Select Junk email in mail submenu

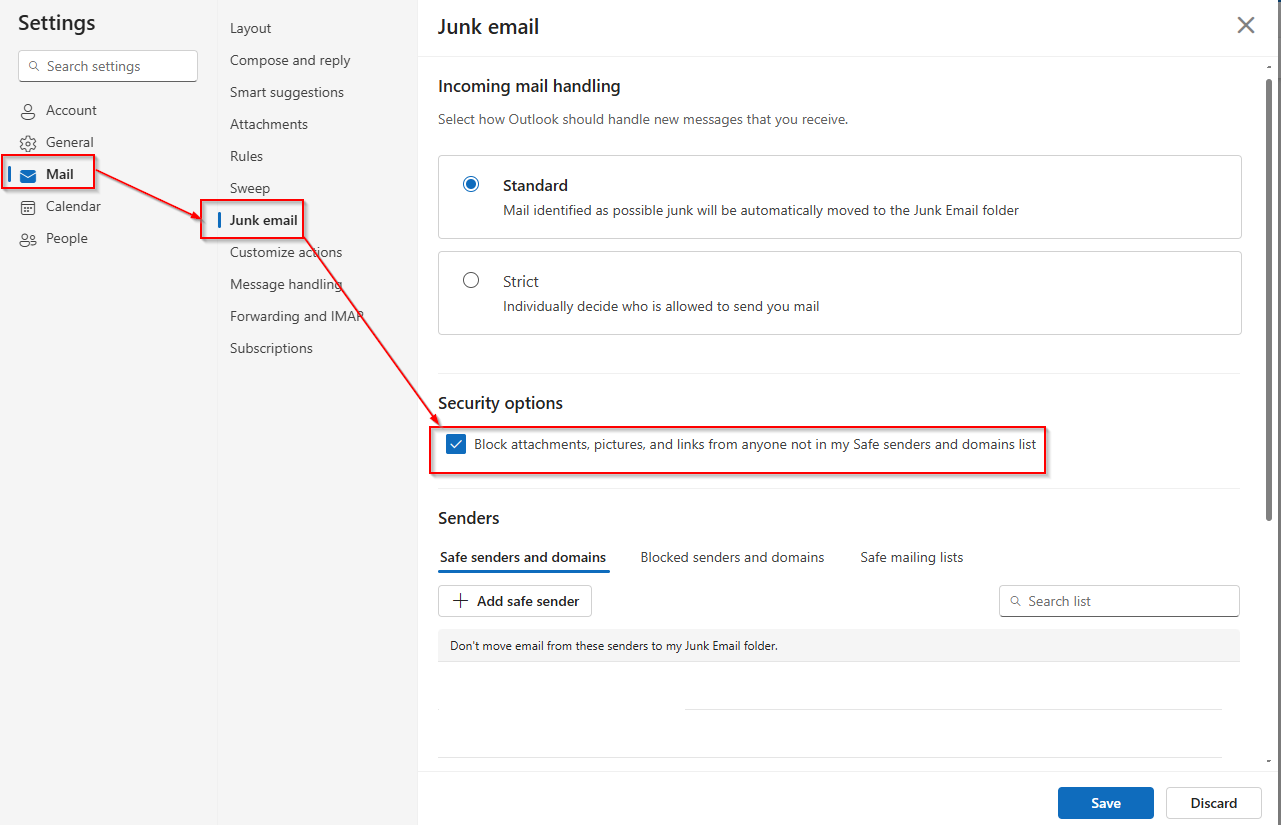[264, 220]
